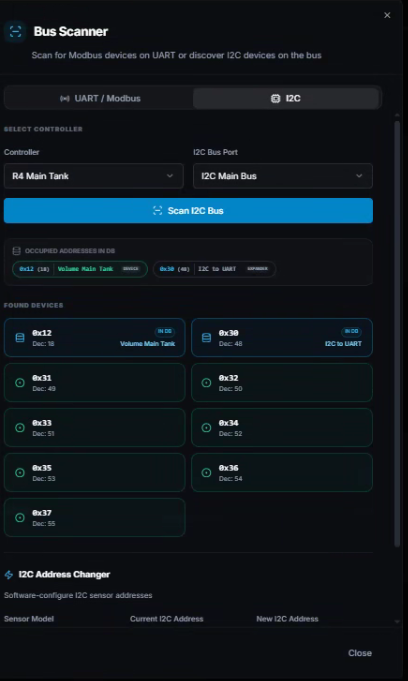This screenshot has width=408, height=681.
Task: Click the circle icon on the 0x37 card
Action: 20,518
